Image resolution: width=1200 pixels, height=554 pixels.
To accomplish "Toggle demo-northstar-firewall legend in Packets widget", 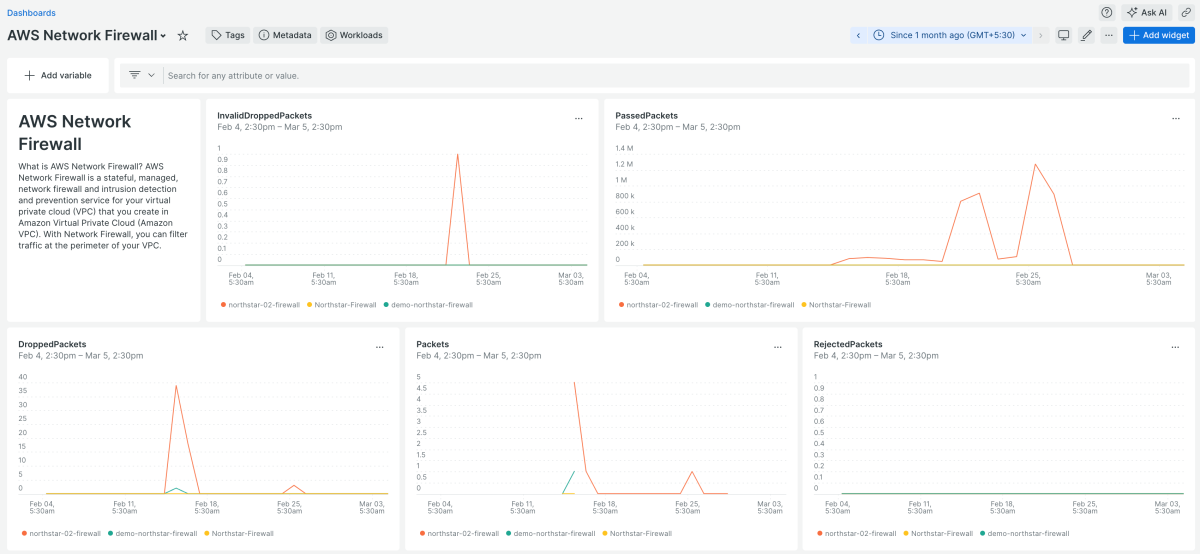I will point(550,533).
